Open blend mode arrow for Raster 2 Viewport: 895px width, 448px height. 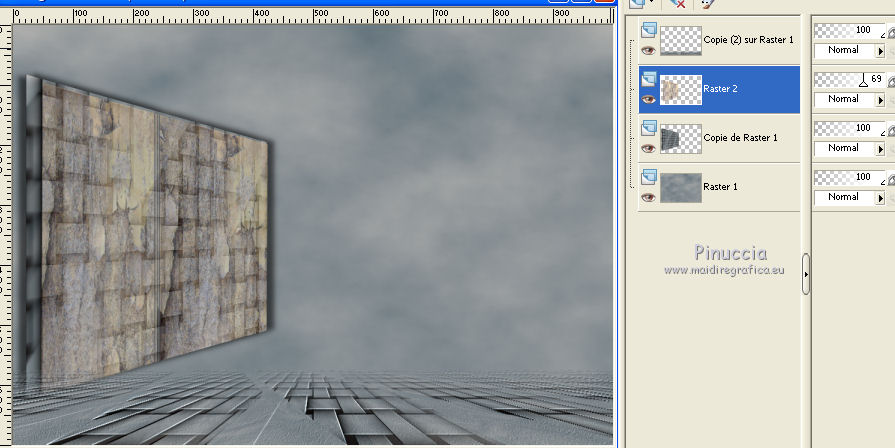click(x=880, y=100)
